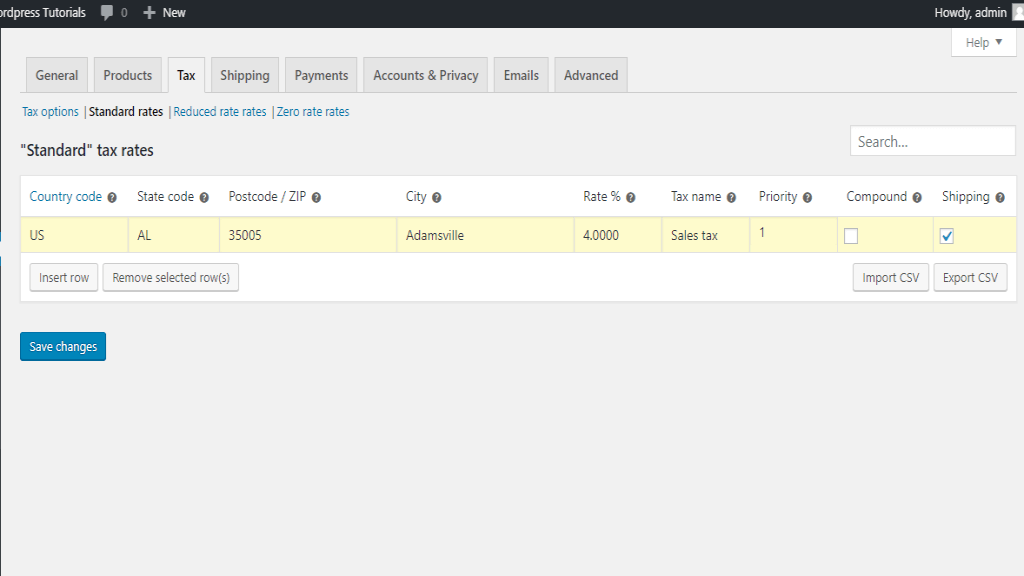Click the help icon beside State code
Image resolution: width=1024 pixels, height=576 pixels.
pyautogui.click(x=204, y=198)
